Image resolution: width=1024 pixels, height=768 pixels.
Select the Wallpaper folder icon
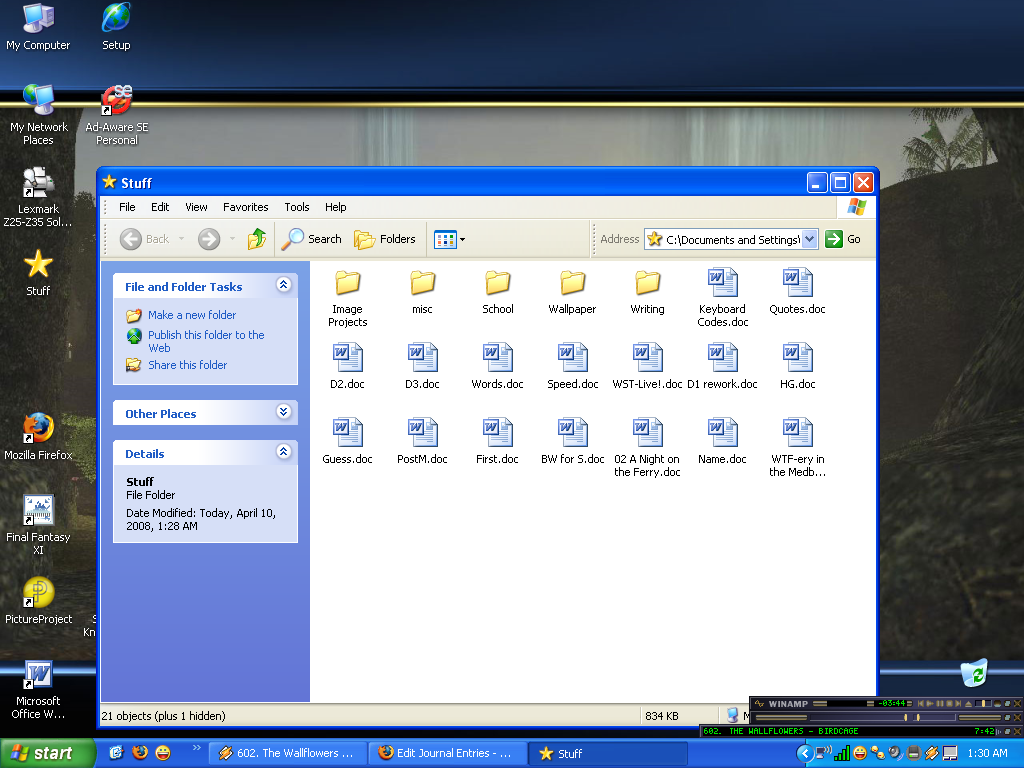point(573,283)
